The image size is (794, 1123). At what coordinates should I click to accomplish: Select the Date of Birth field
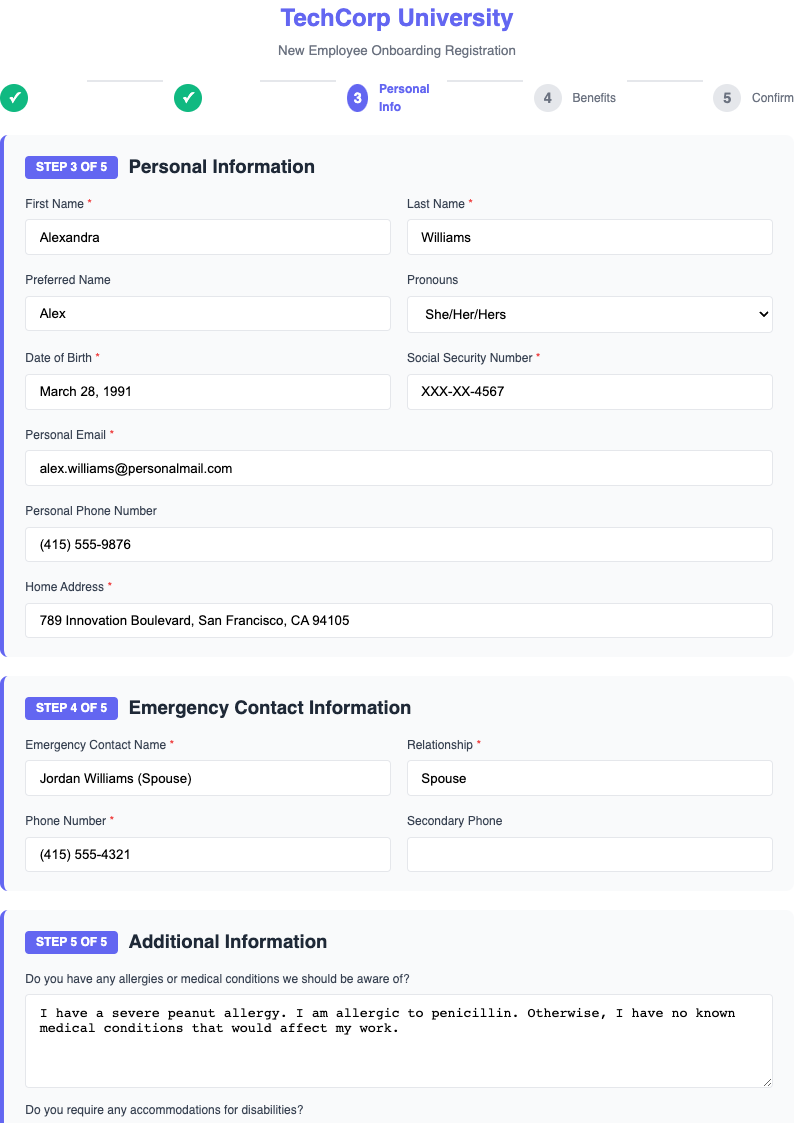[207, 391]
